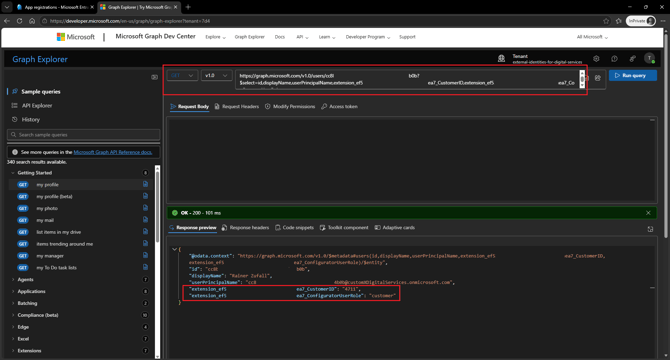Open docs icon for 'my profile (beta)' row
Image resolution: width=670 pixels, height=360 pixels.
point(145,196)
